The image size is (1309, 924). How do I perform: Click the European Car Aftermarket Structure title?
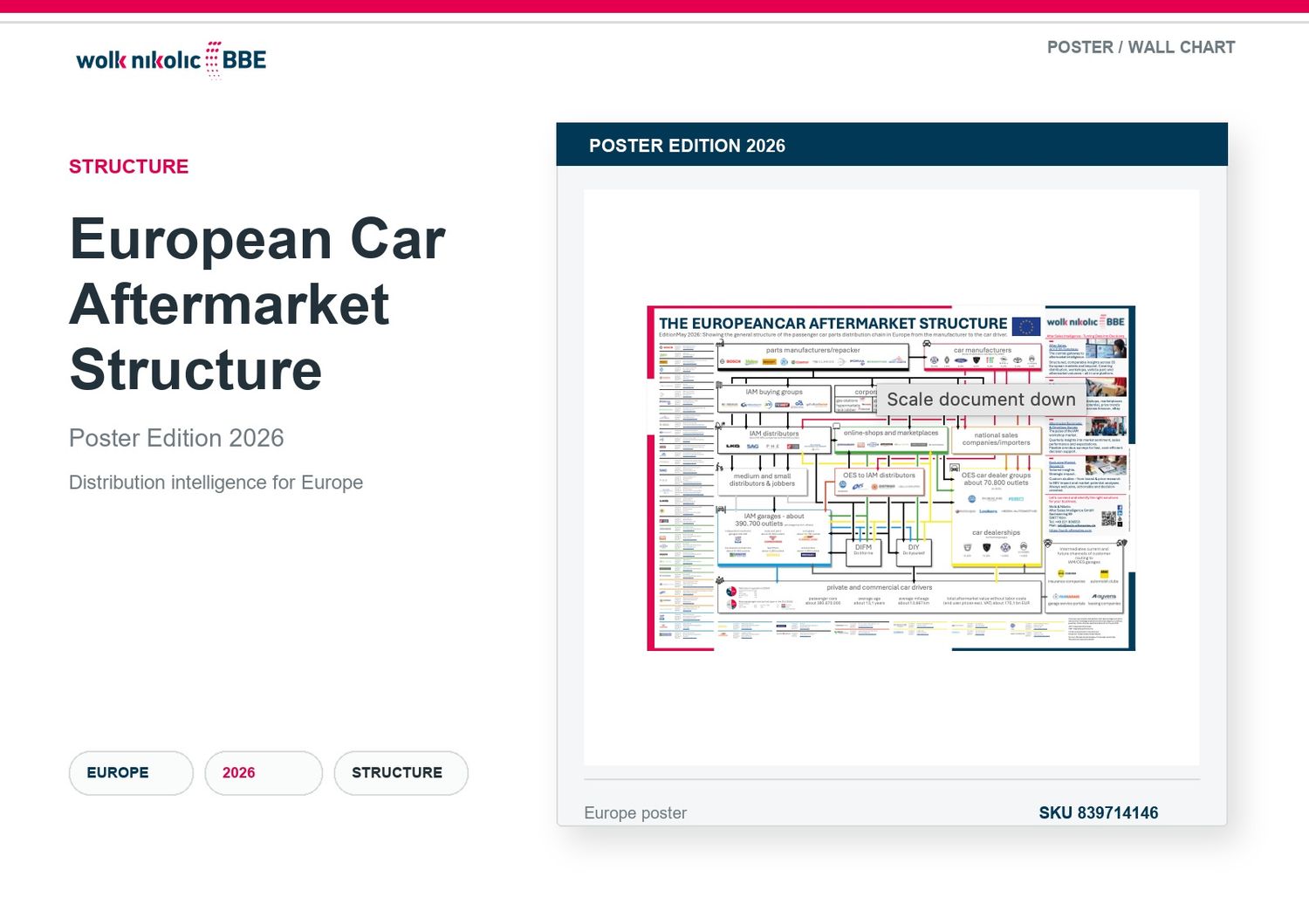pos(257,305)
